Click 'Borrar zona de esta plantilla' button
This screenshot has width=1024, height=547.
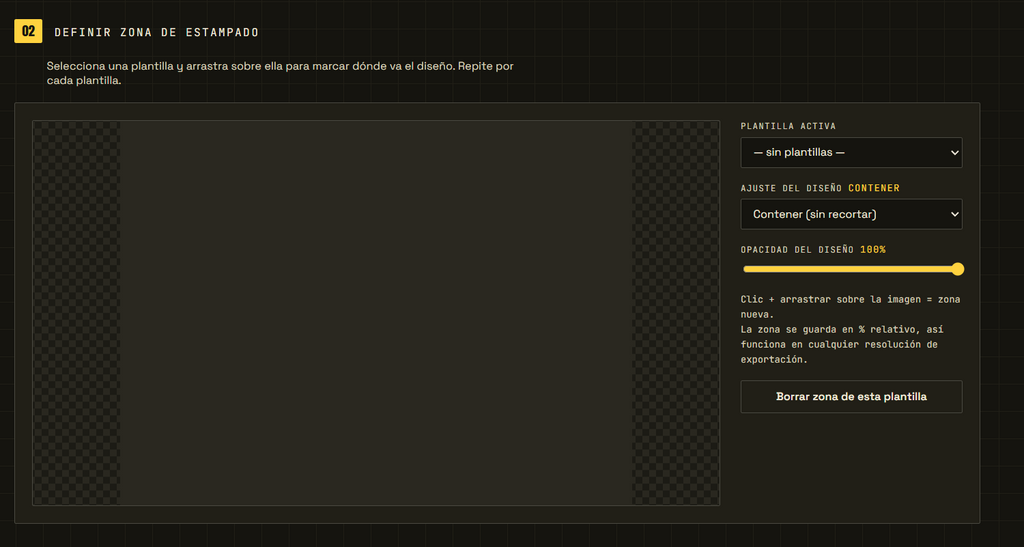coord(851,396)
